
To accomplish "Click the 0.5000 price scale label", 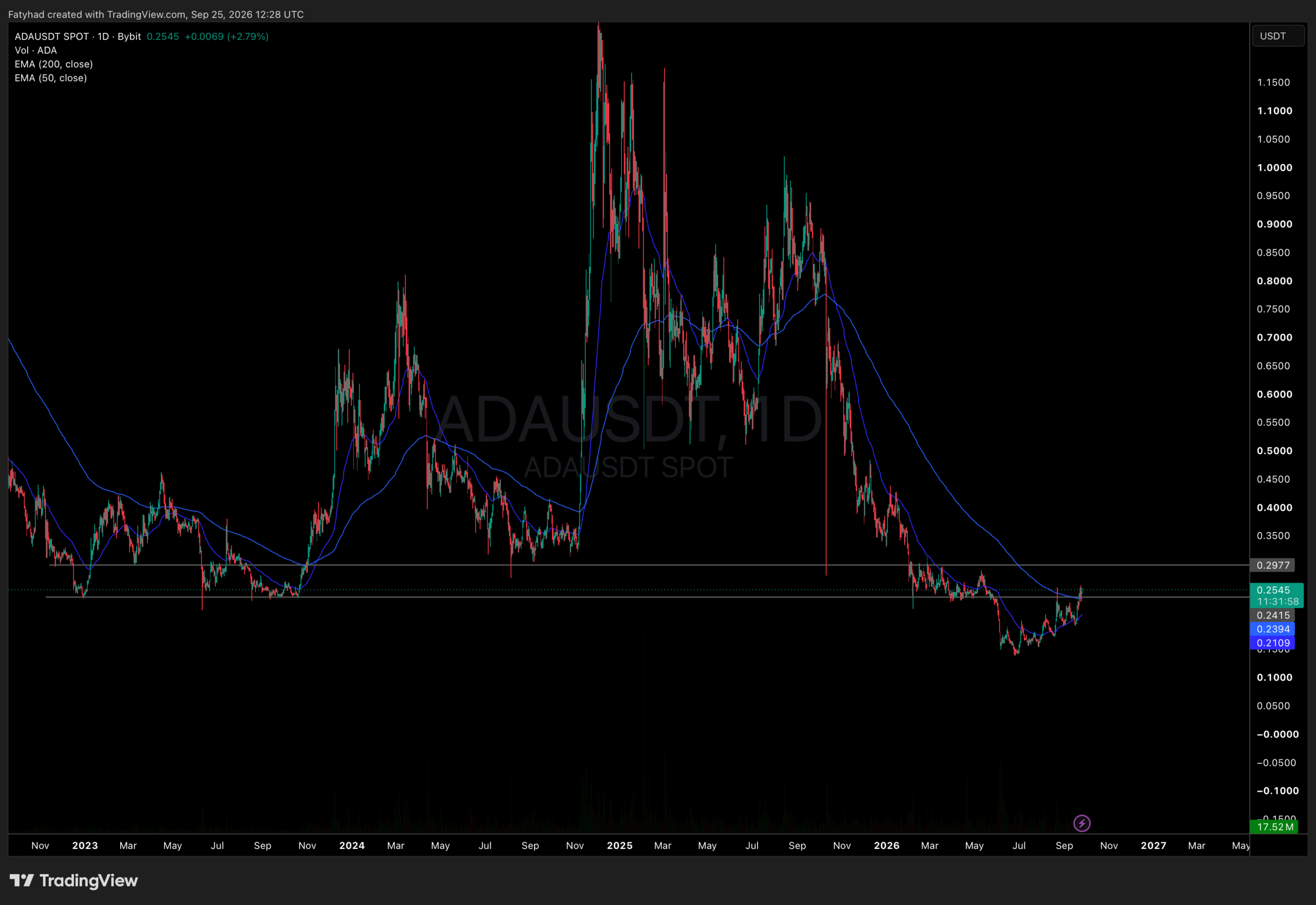I will coord(1275,451).
